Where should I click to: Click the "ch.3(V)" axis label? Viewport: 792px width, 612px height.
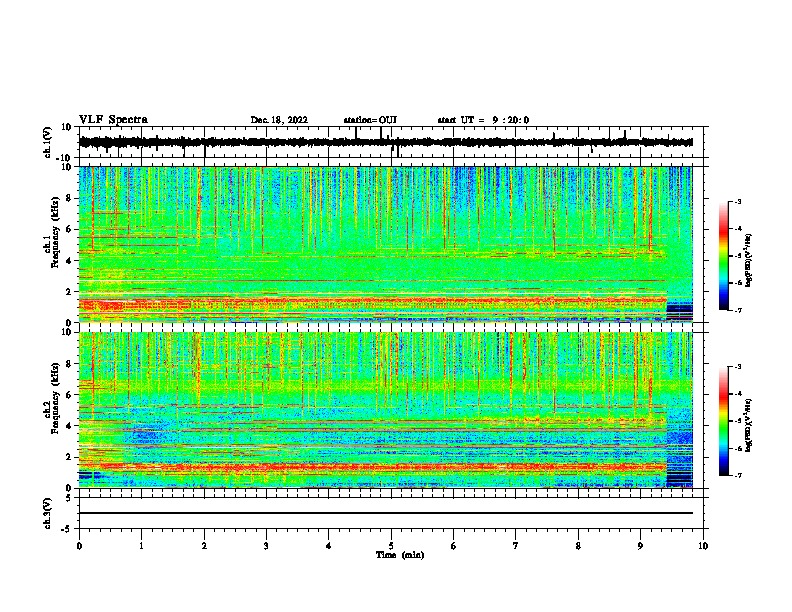point(48,513)
